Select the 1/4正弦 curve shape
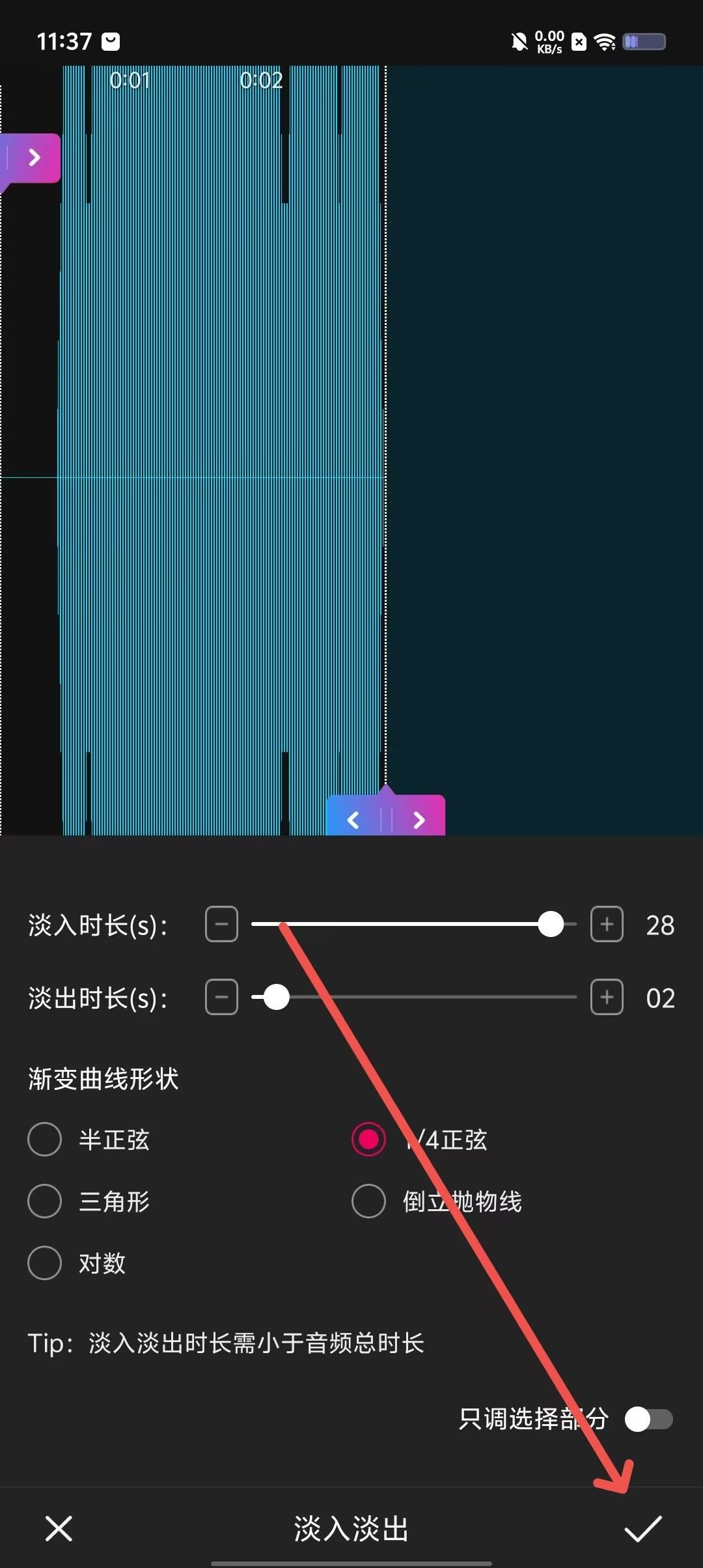The image size is (703, 1568). point(419,1140)
